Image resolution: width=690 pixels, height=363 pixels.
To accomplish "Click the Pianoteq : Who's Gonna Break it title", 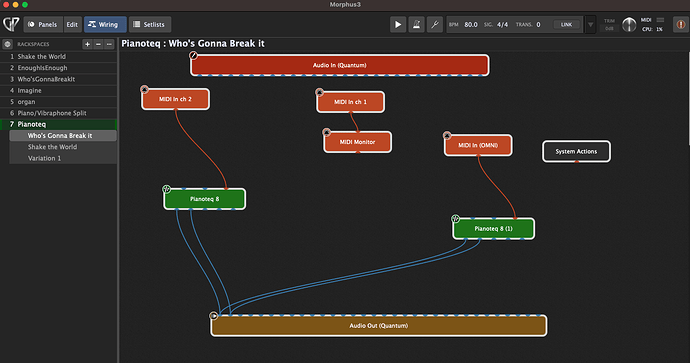I will [x=193, y=44].
